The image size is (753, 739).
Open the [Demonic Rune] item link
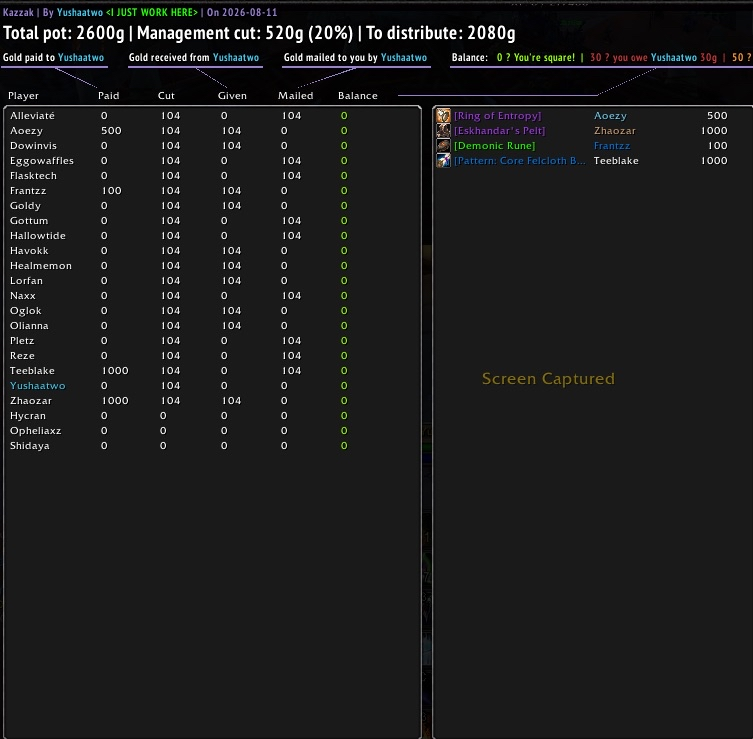495,145
